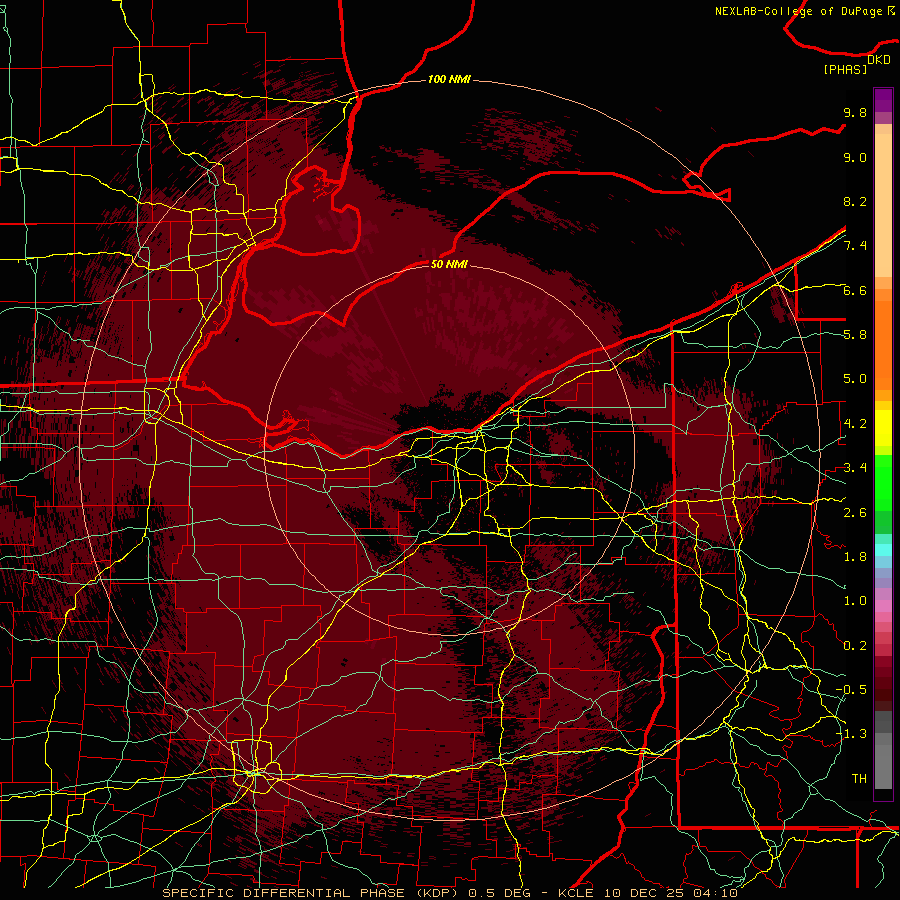Pick the bright green legend band near 3.4
Image resolution: width=900 pixels, height=900 pixels.
pos(883,482)
